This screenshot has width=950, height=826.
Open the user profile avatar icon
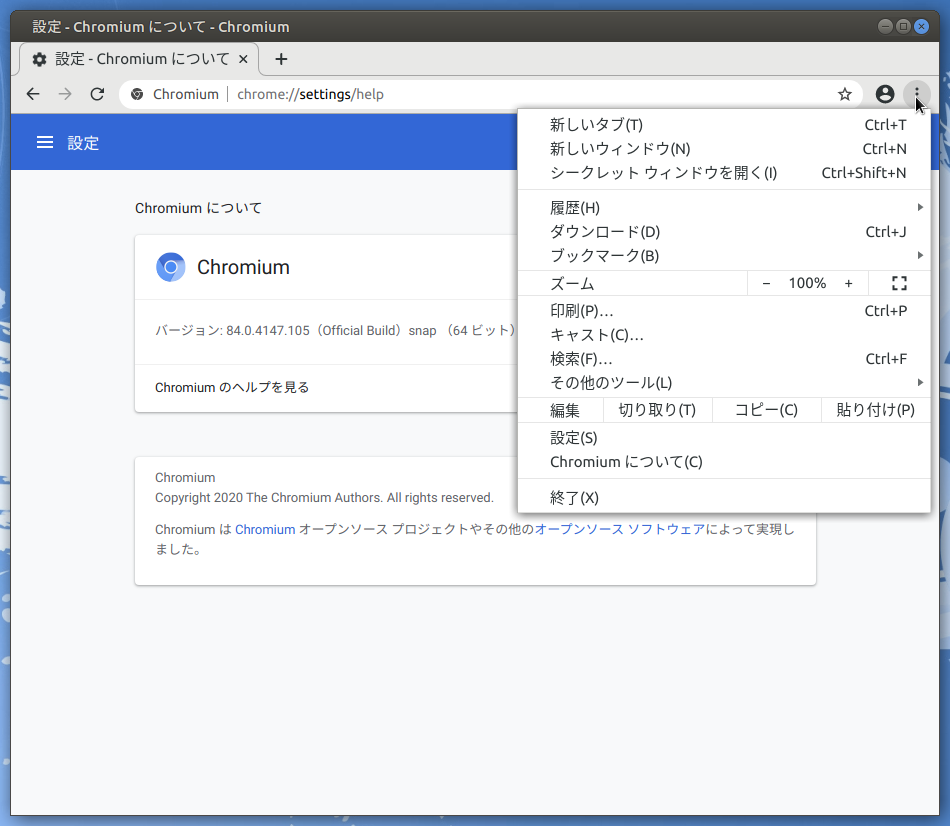[x=885, y=94]
